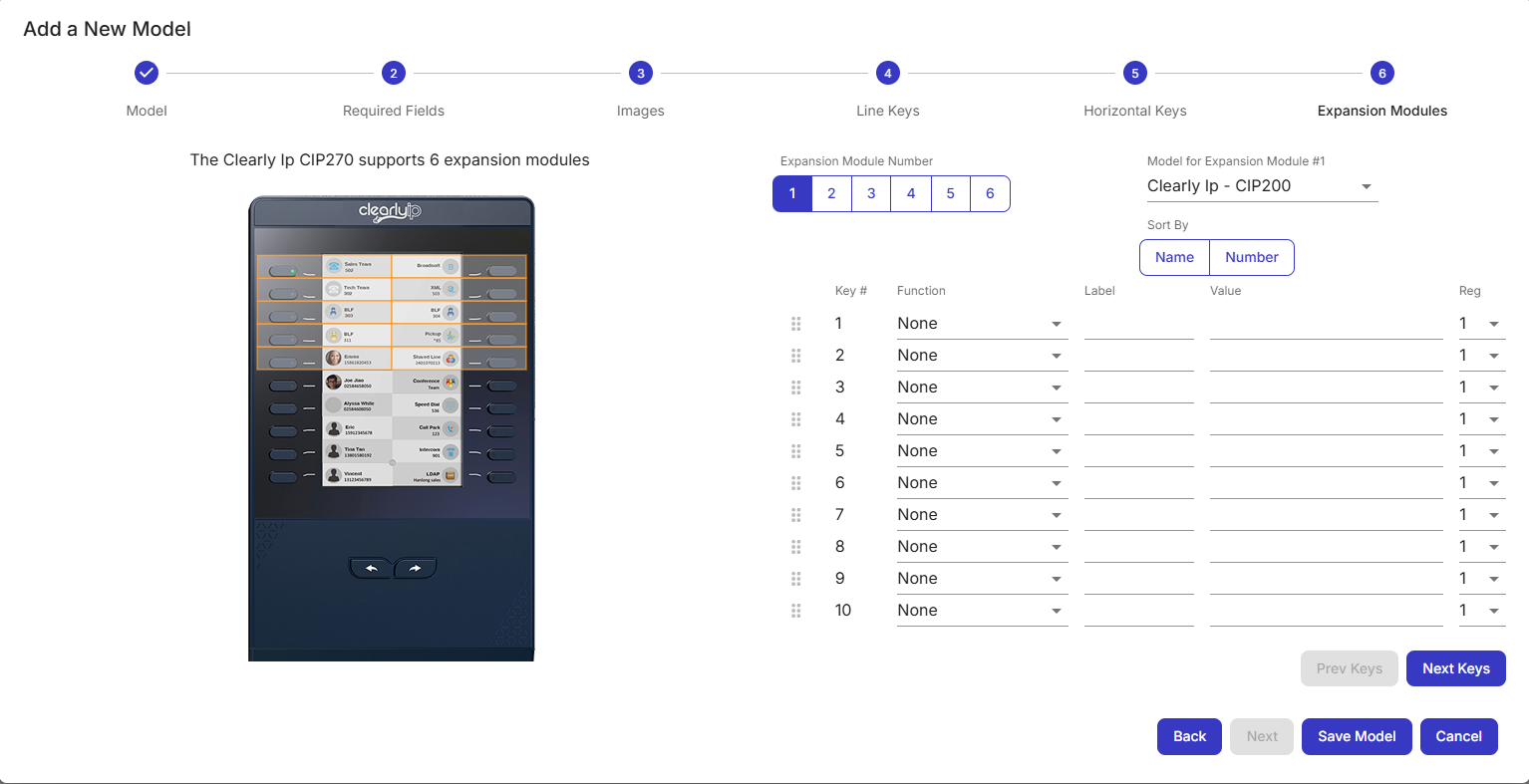Open the Images step label
Screen dimensions: 1529x784
pyautogui.click(x=641, y=111)
